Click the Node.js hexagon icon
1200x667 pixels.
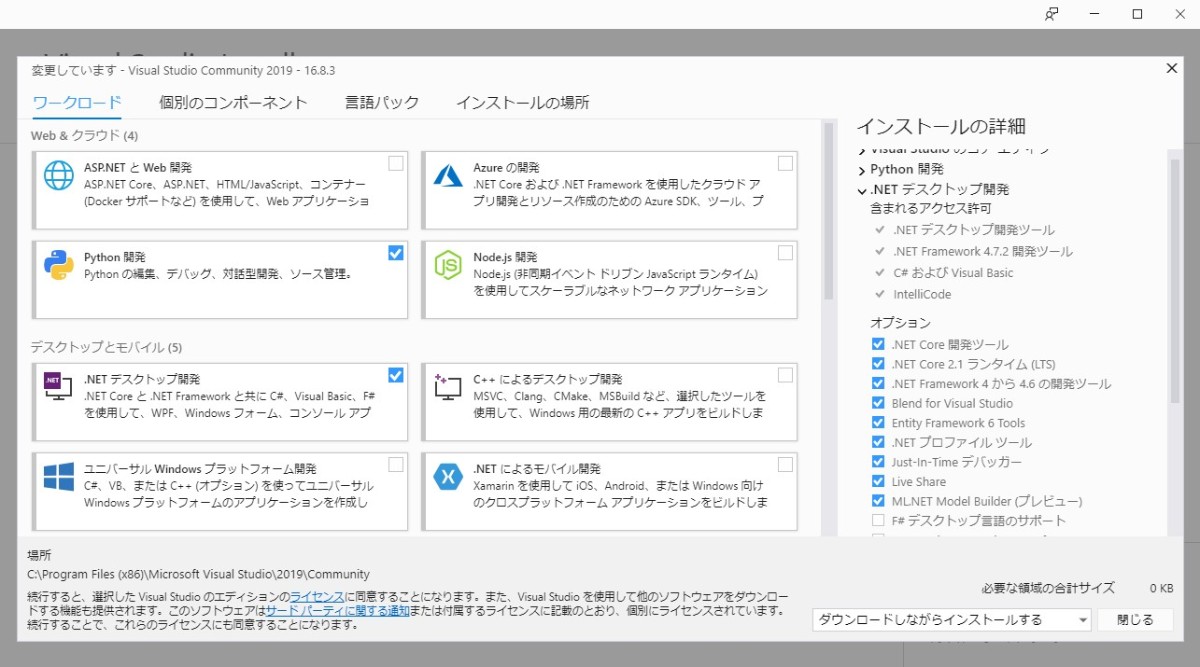pos(447,265)
